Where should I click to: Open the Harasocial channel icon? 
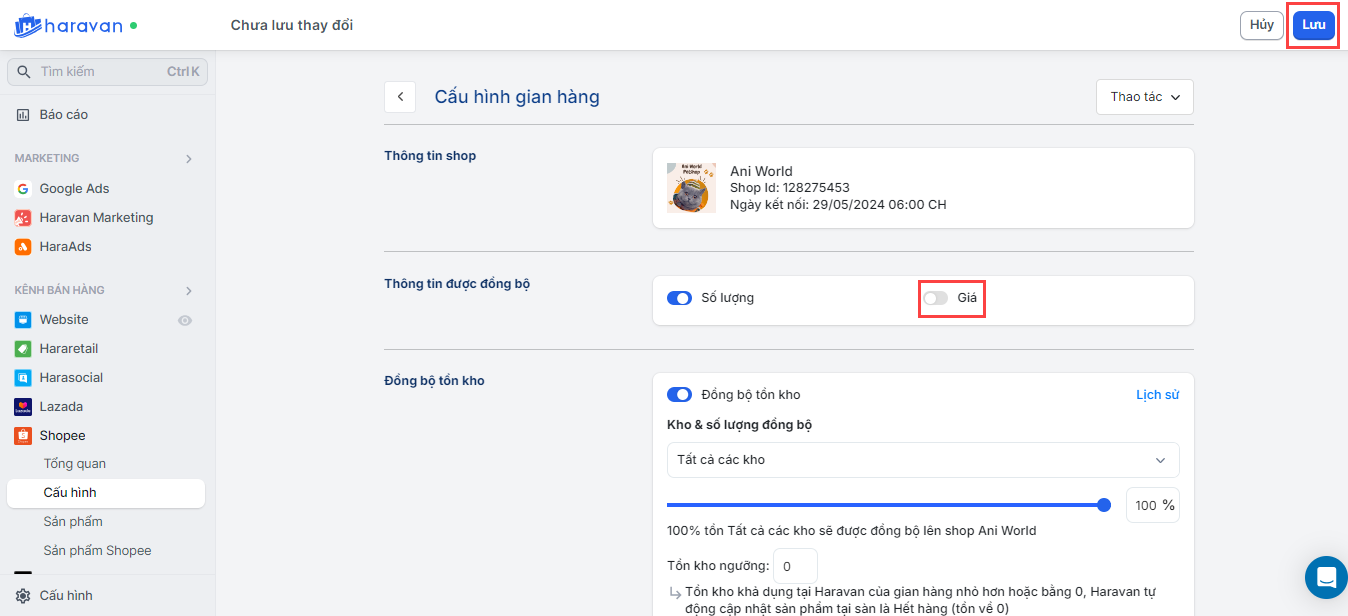(x=23, y=378)
